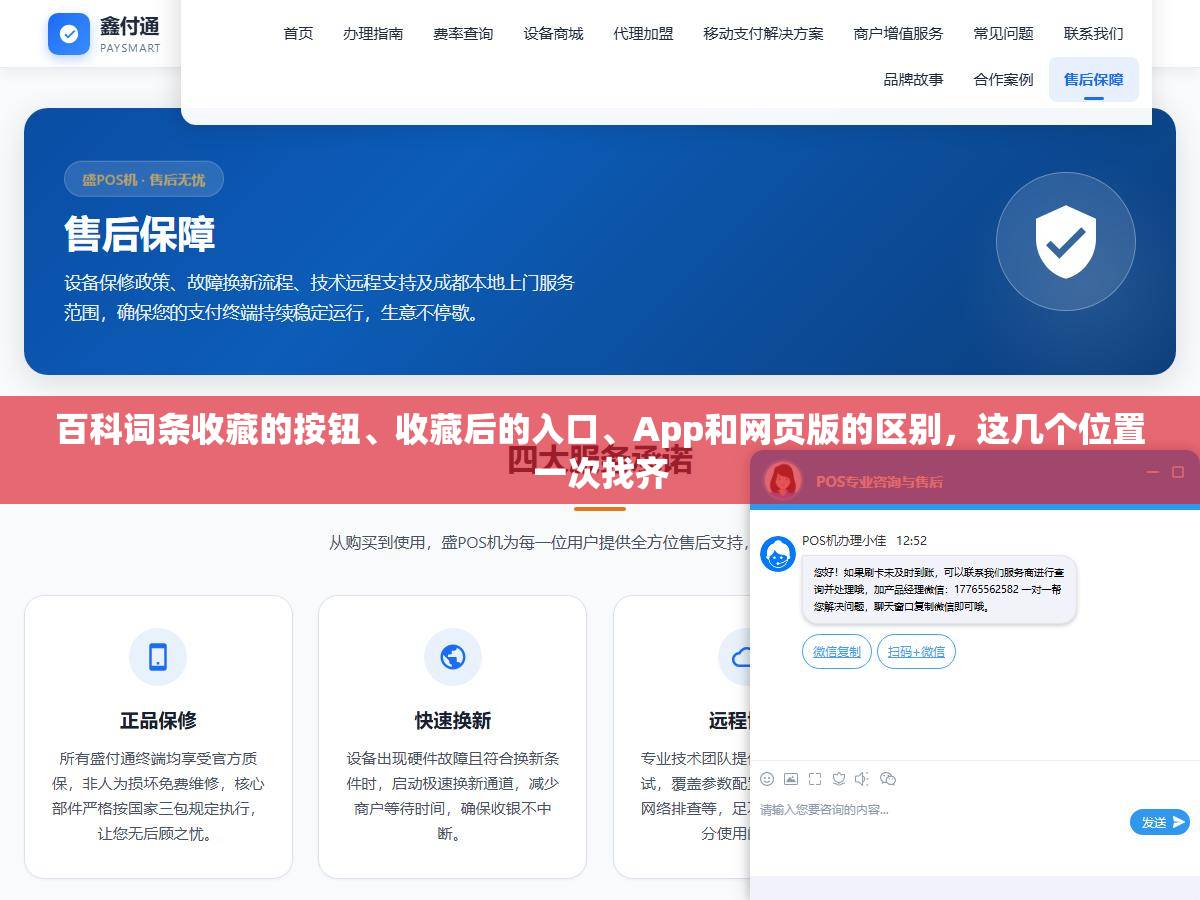
Task: Click the 快速换新 description paragraph
Action: point(453,796)
